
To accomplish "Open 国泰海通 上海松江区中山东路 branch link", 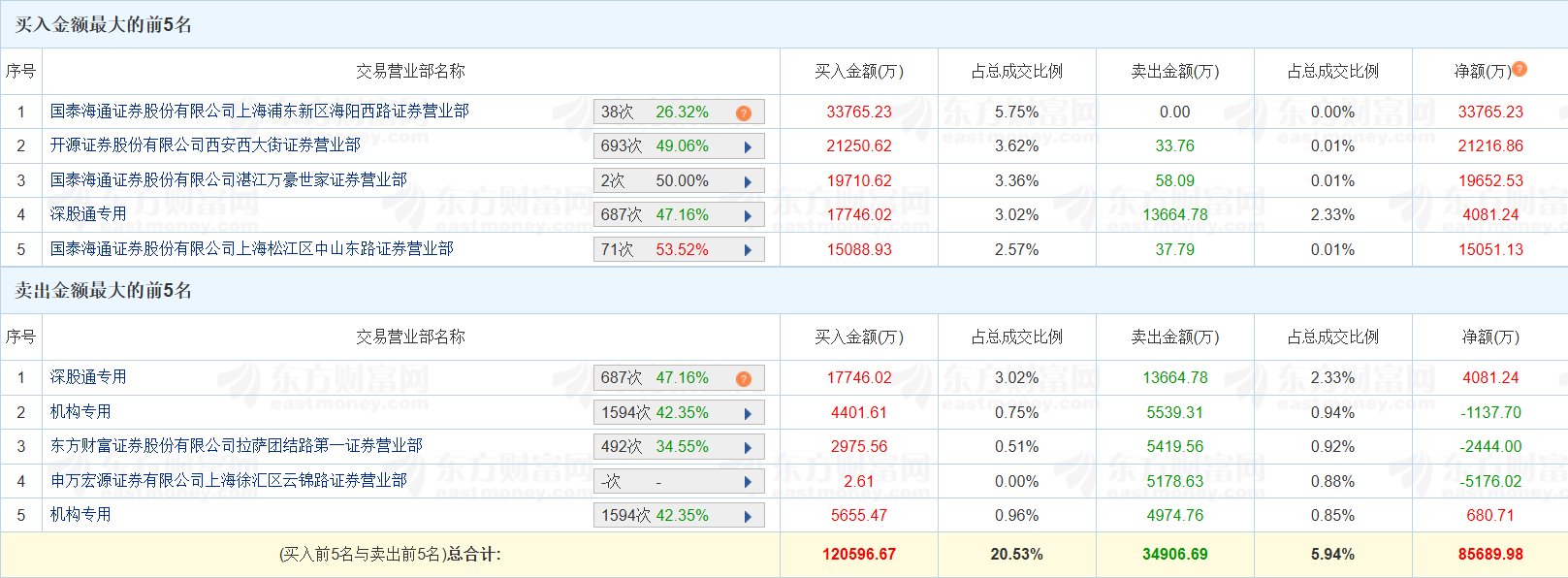I will pyautogui.click(x=251, y=249).
